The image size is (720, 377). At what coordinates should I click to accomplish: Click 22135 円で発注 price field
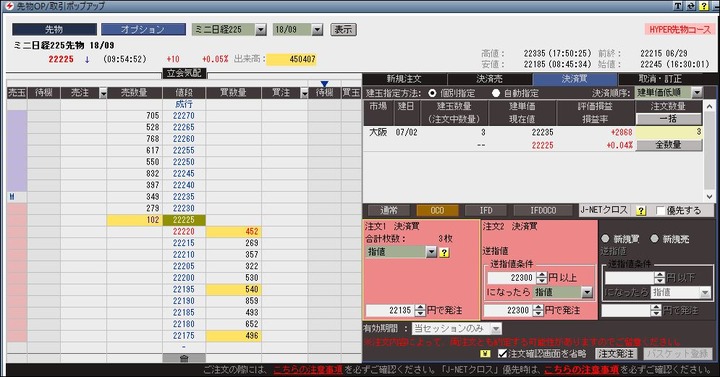(390, 311)
